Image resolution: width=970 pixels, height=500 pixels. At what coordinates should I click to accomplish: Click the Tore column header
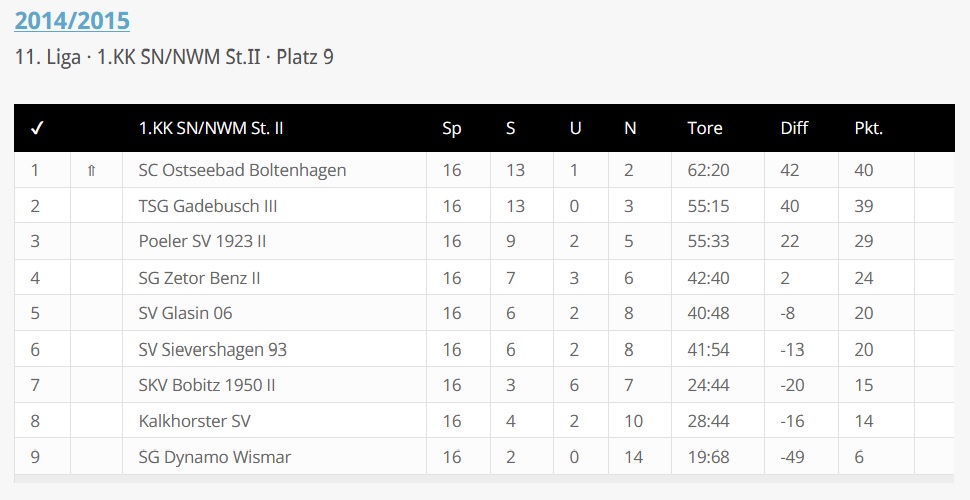pos(705,128)
